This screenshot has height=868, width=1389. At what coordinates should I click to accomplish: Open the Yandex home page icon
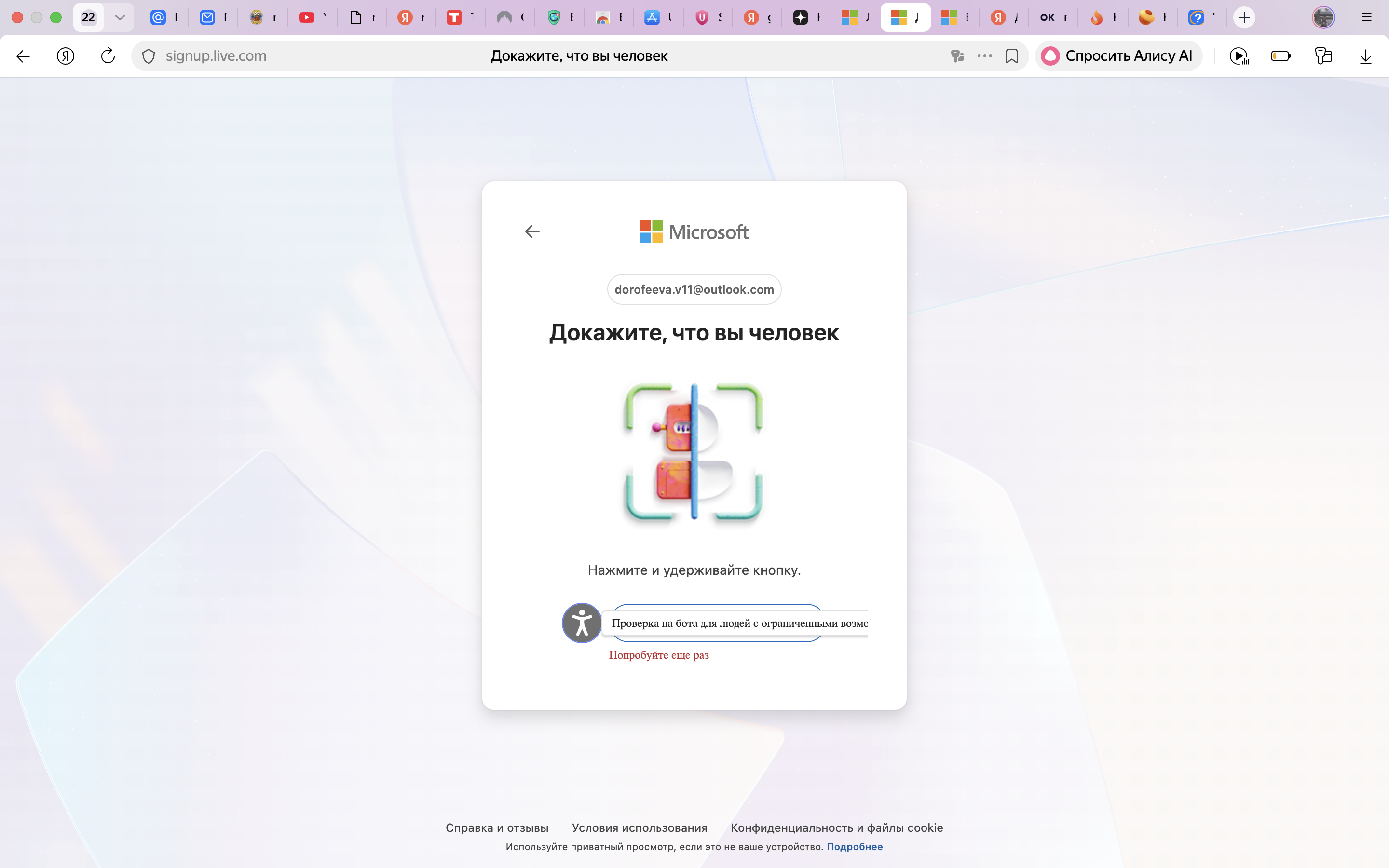(66, 55)
